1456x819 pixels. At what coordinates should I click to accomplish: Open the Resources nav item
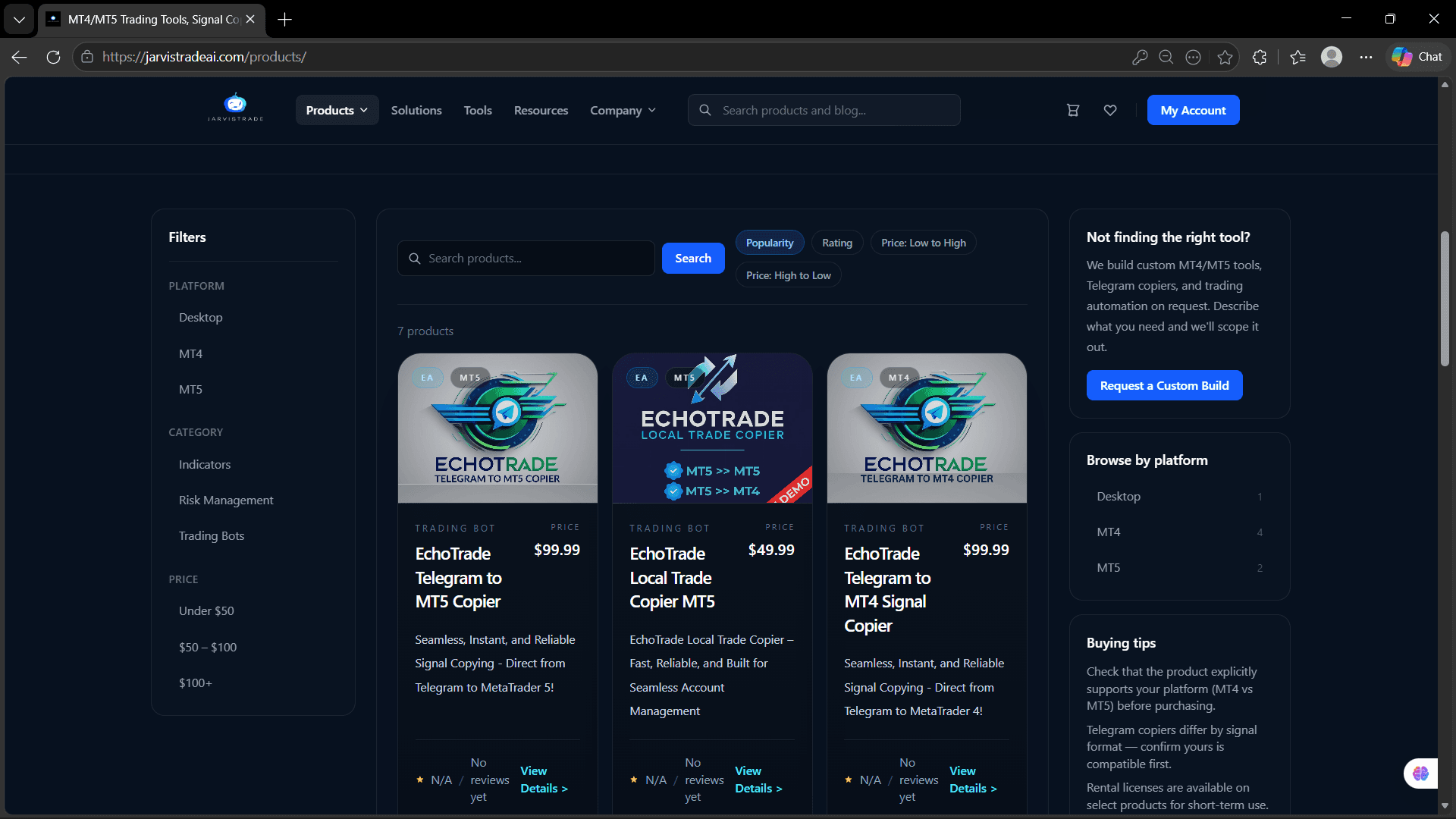[541, 111]
